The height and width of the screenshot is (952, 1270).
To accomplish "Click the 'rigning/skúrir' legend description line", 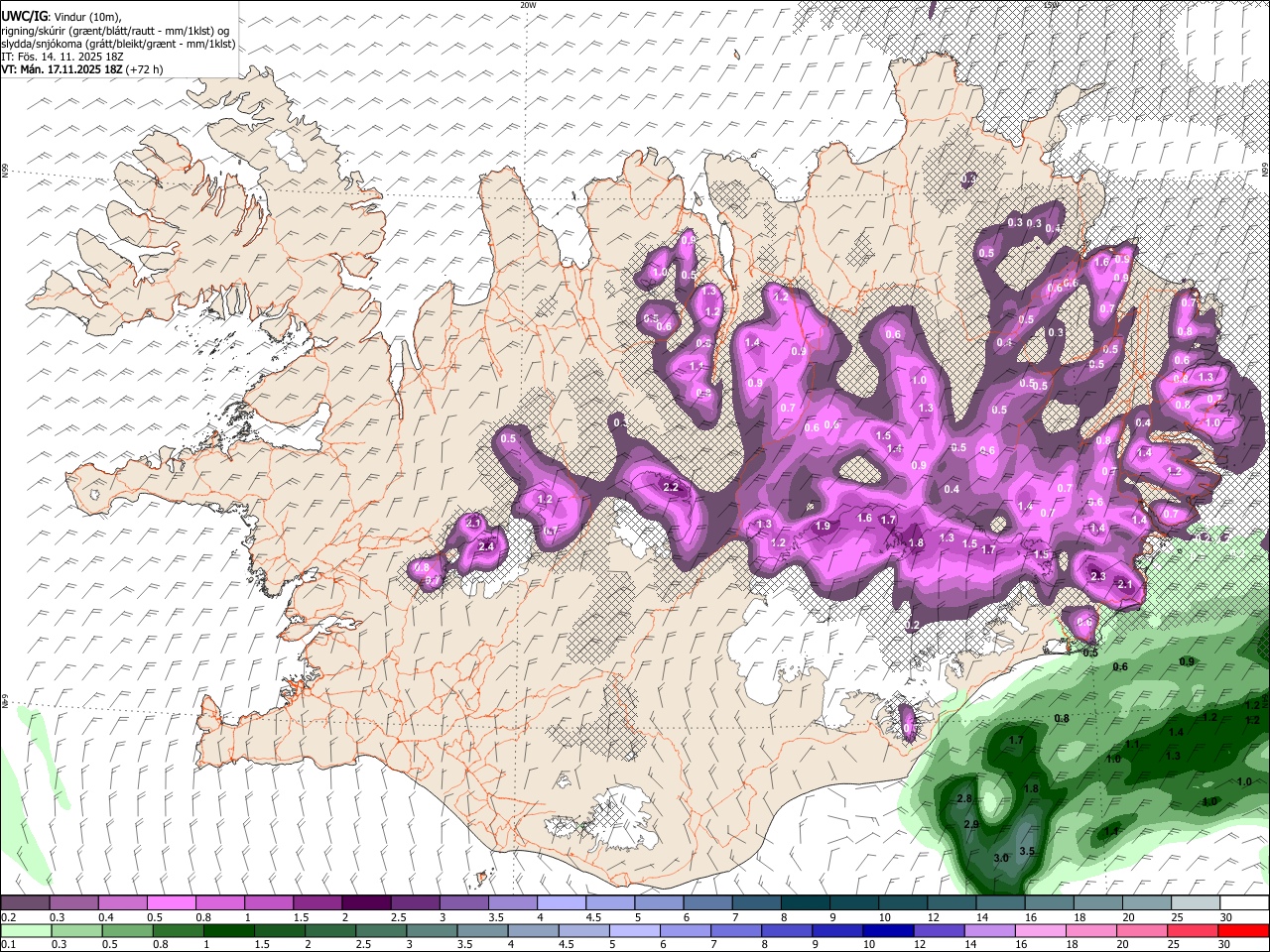I will point(117,31).
